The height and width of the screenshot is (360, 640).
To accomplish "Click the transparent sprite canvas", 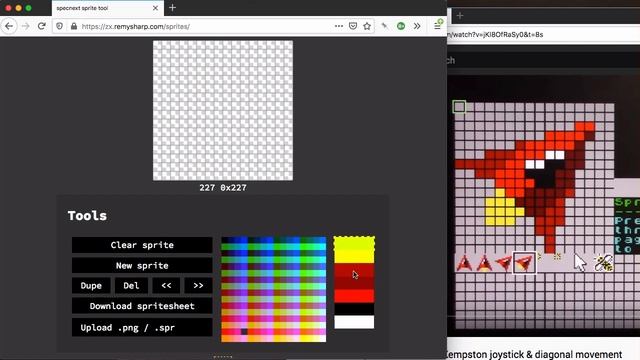I will point(223,110).
